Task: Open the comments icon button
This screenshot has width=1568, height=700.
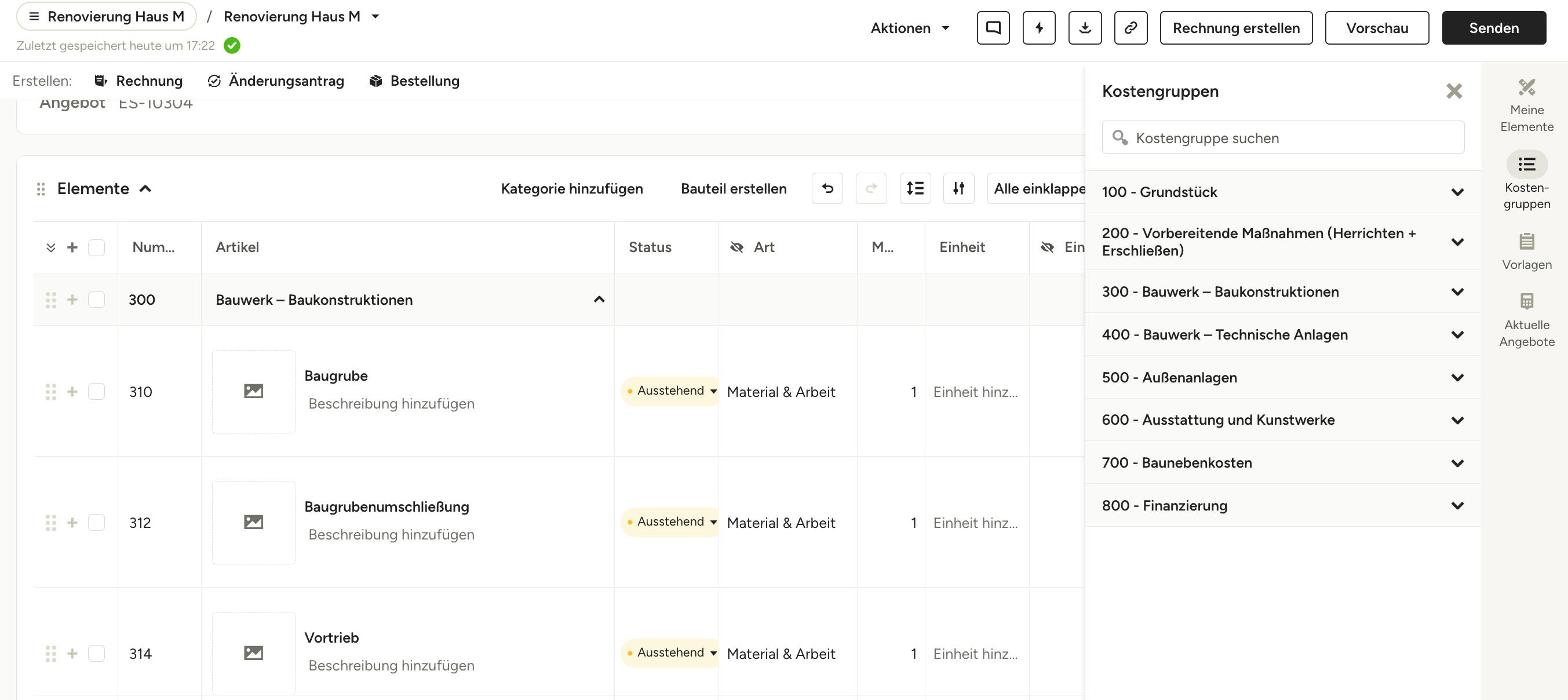Action: [993, 28]
